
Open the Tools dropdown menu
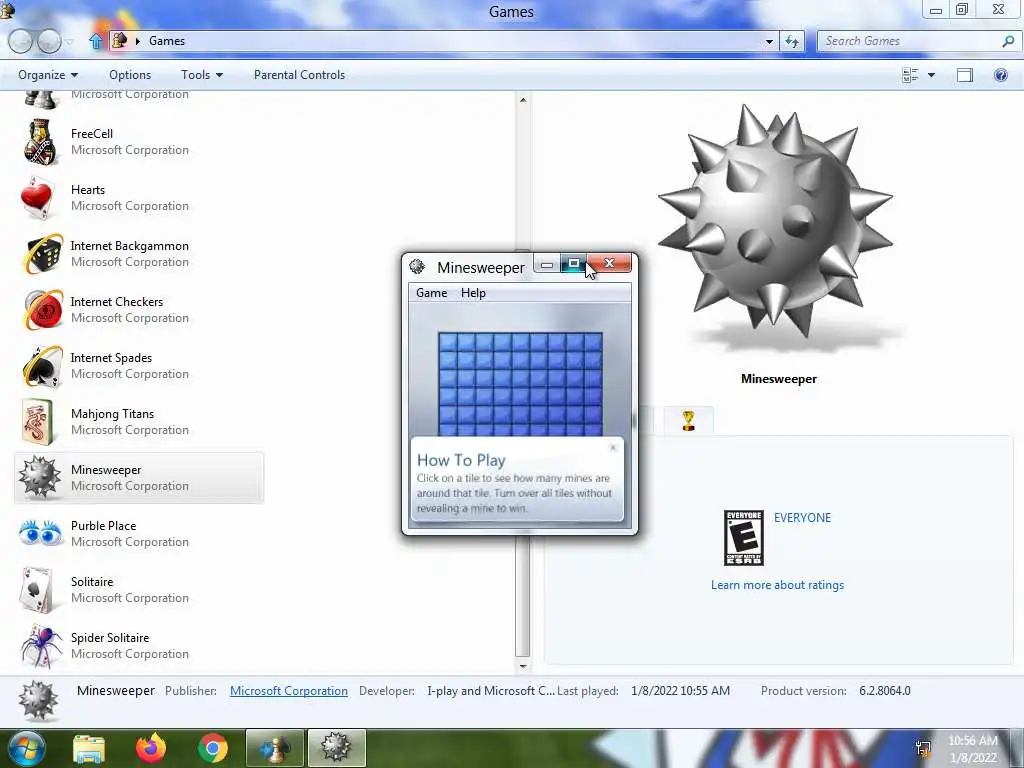tap(202, 75)
